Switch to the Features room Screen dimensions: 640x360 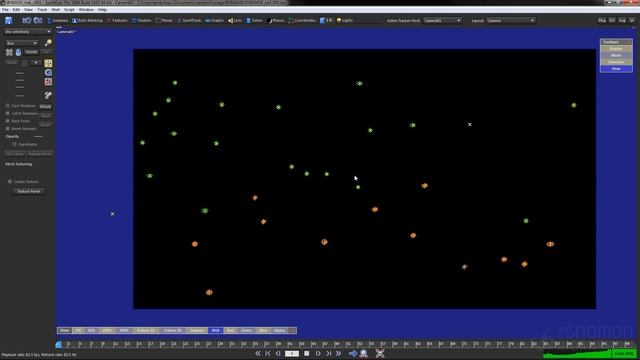click(118, 20)
